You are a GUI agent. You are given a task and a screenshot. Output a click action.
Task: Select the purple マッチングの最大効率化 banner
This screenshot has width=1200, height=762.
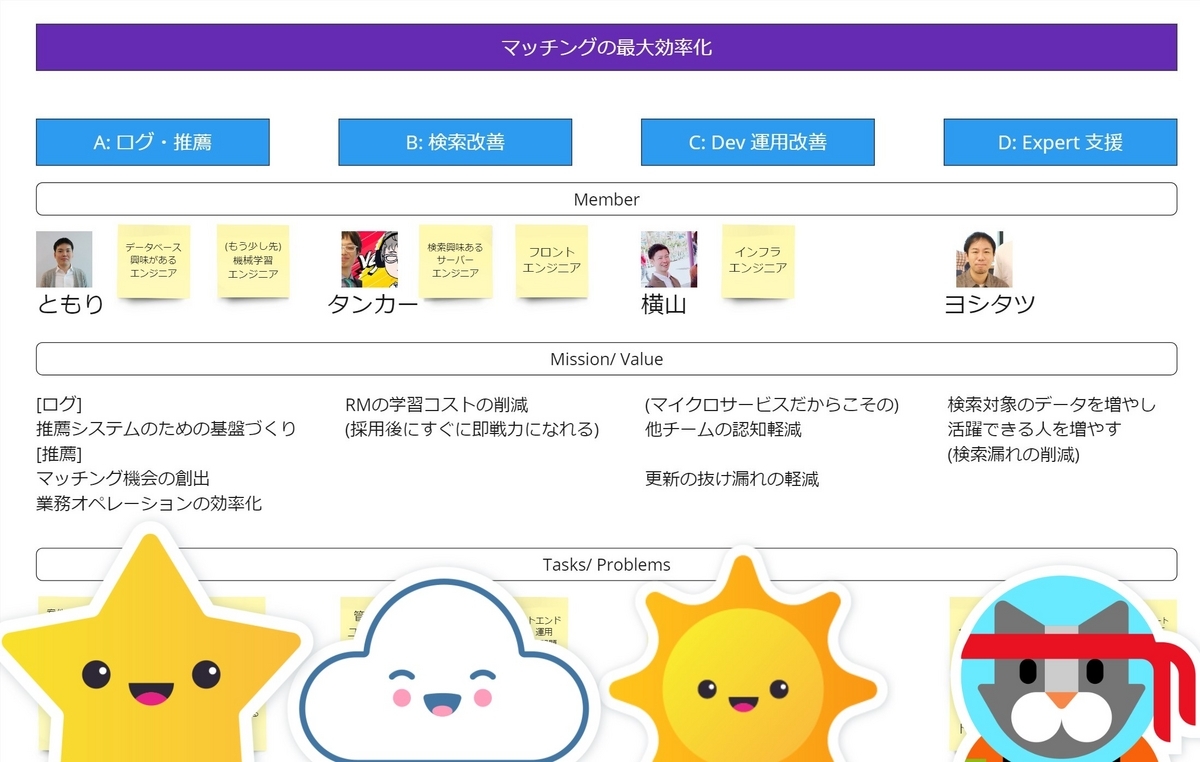606,47
